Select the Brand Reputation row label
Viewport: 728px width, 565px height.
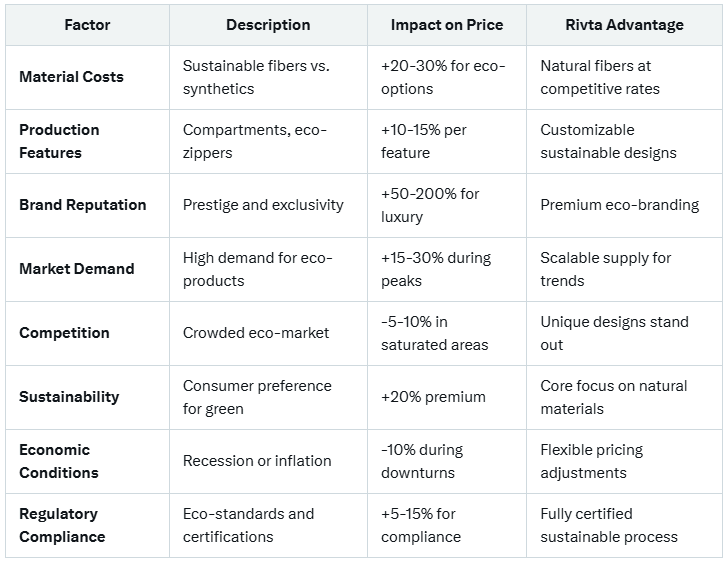point(82,205)
